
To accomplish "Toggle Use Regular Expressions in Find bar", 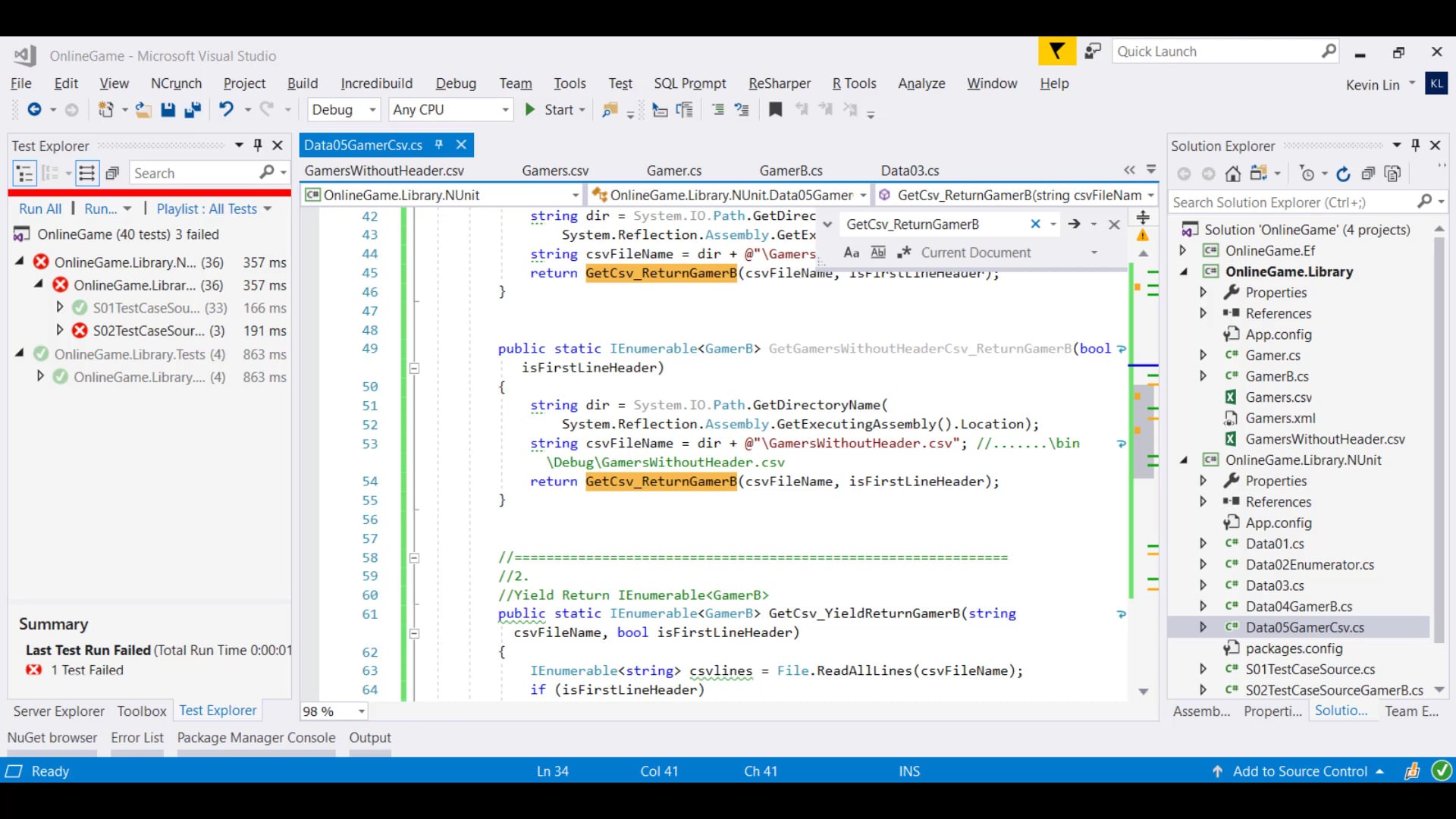I will pyautogui.click(x=905, y=253).
